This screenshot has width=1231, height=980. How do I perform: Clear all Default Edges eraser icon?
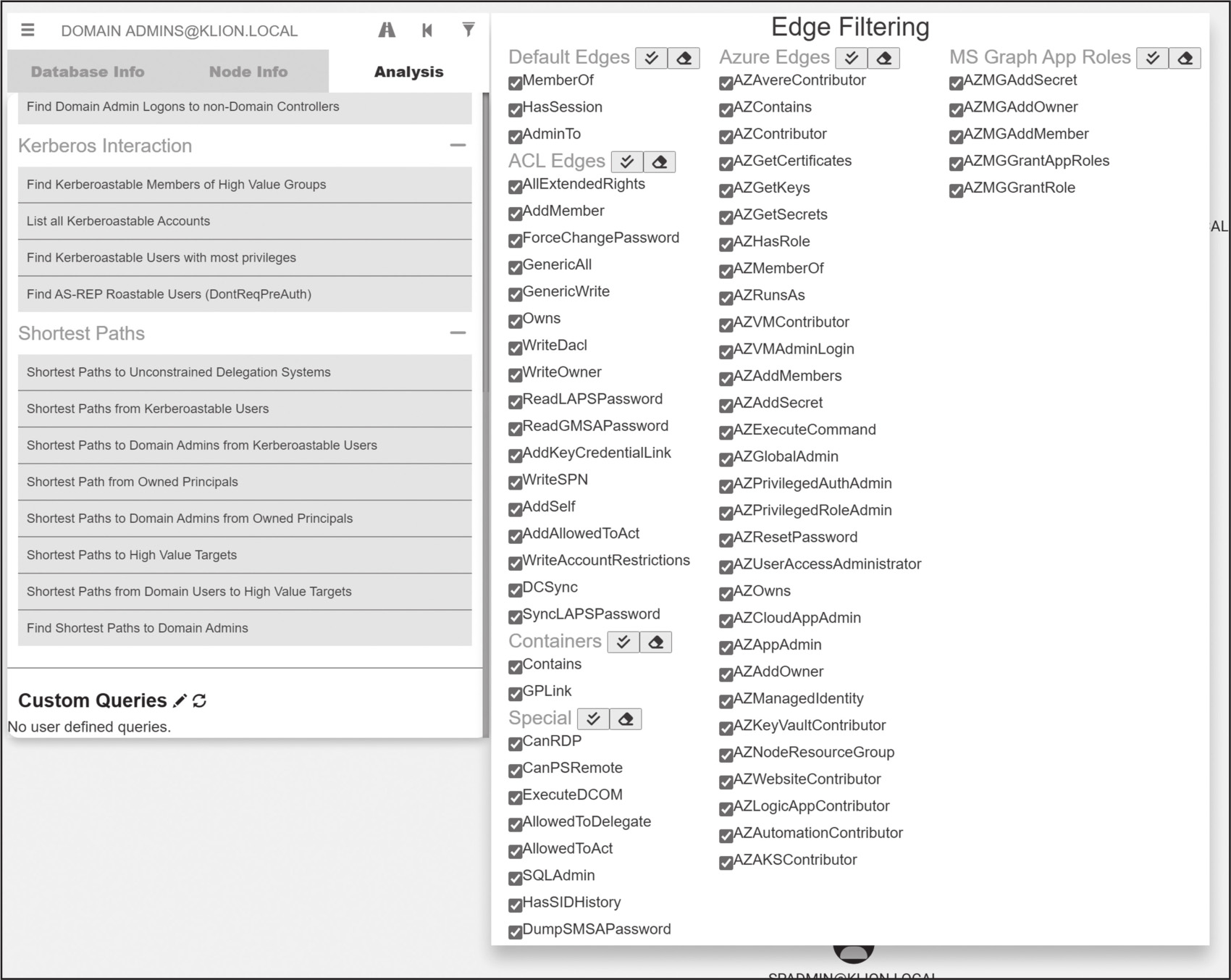(684, 58)
